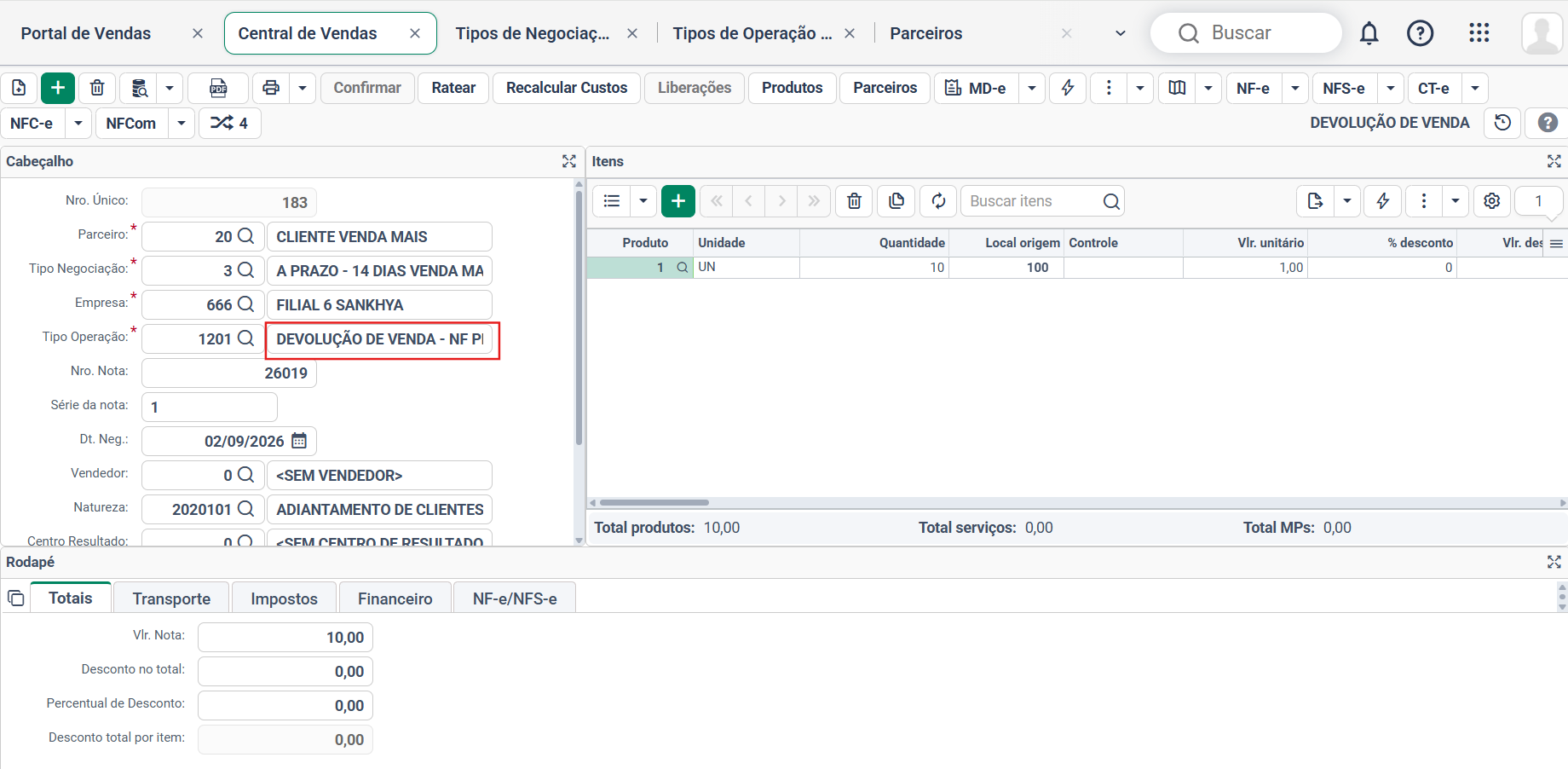Image resolution: width=1568 pixels, height=769 pixels.
Task: Click the green add new record button
Action: click(x=58, y=88)
